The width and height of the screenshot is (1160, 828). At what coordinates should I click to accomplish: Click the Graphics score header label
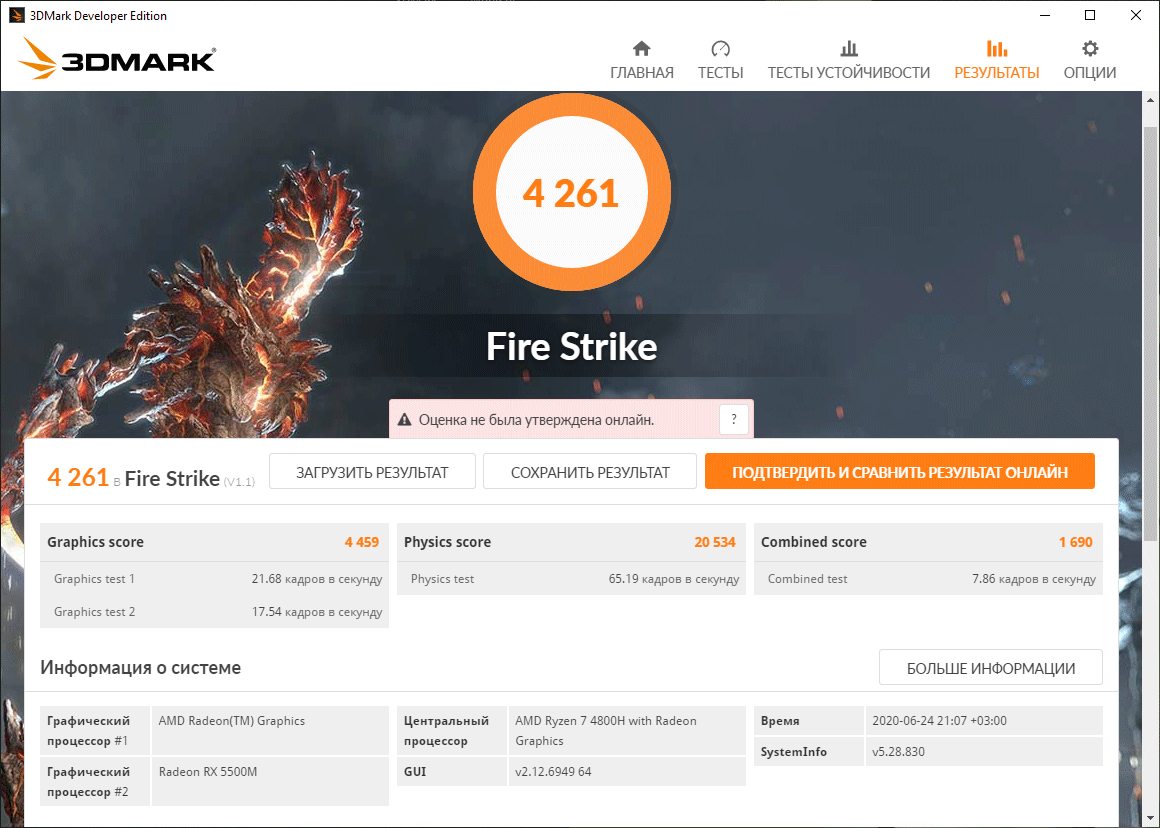click(x=95, y=542)
